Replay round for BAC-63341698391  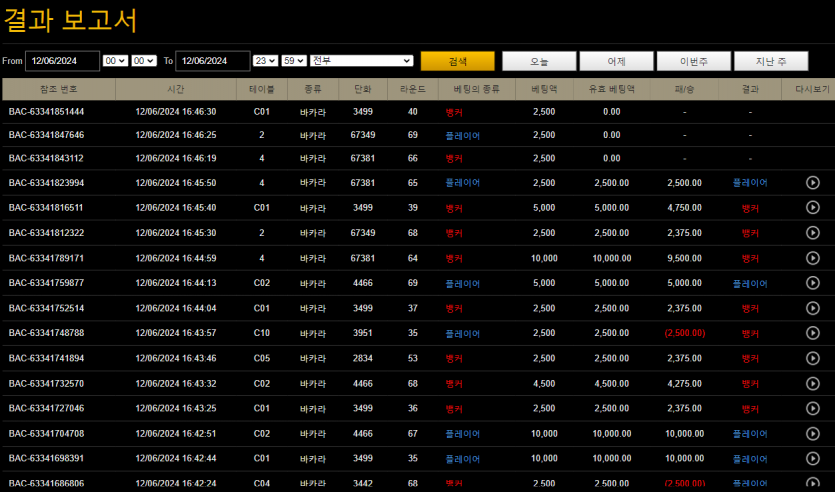click(x=813, y=458)
